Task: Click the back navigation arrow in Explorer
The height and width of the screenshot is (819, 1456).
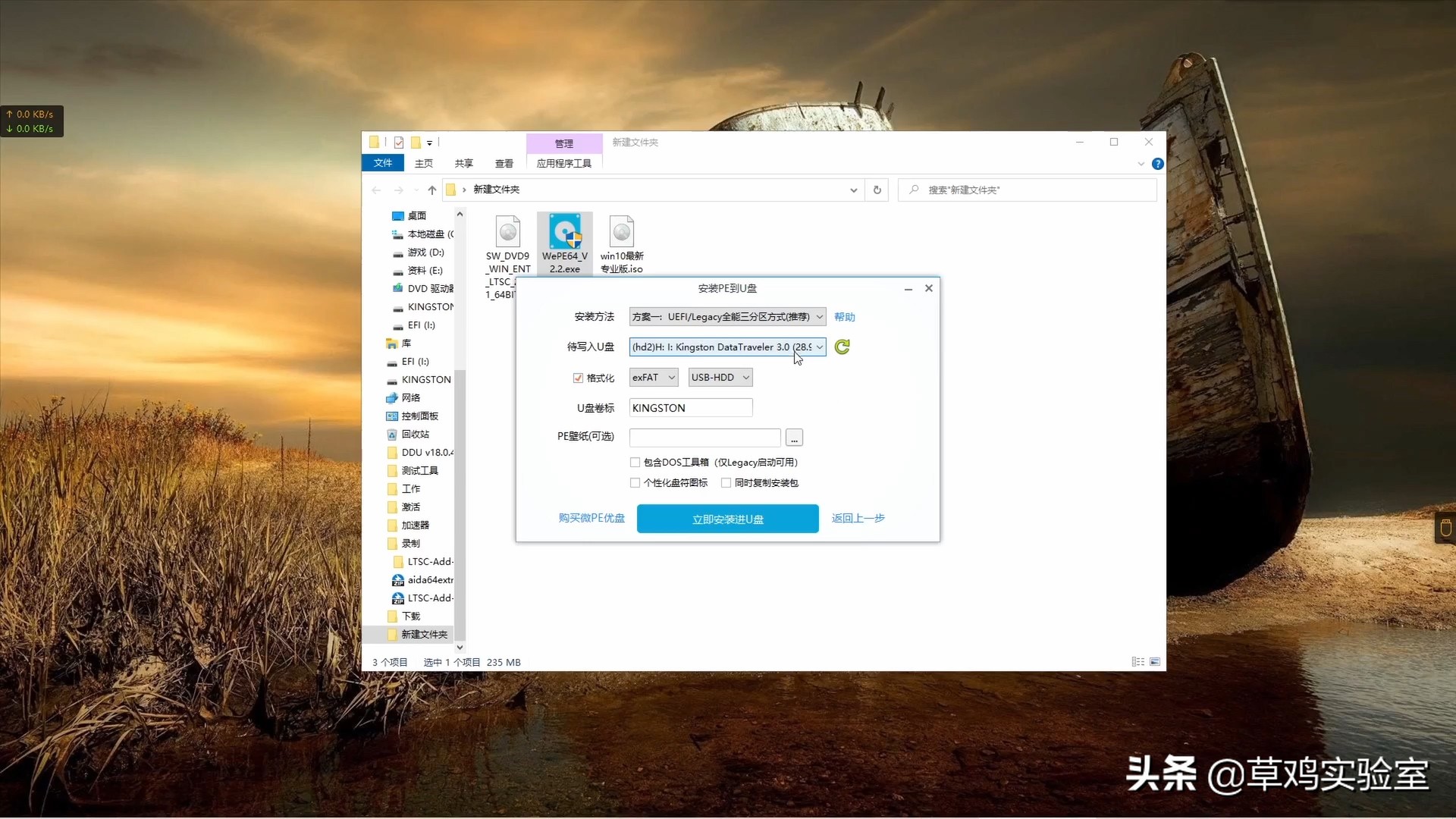Action: pyautogui.click(x=376, y=190)
